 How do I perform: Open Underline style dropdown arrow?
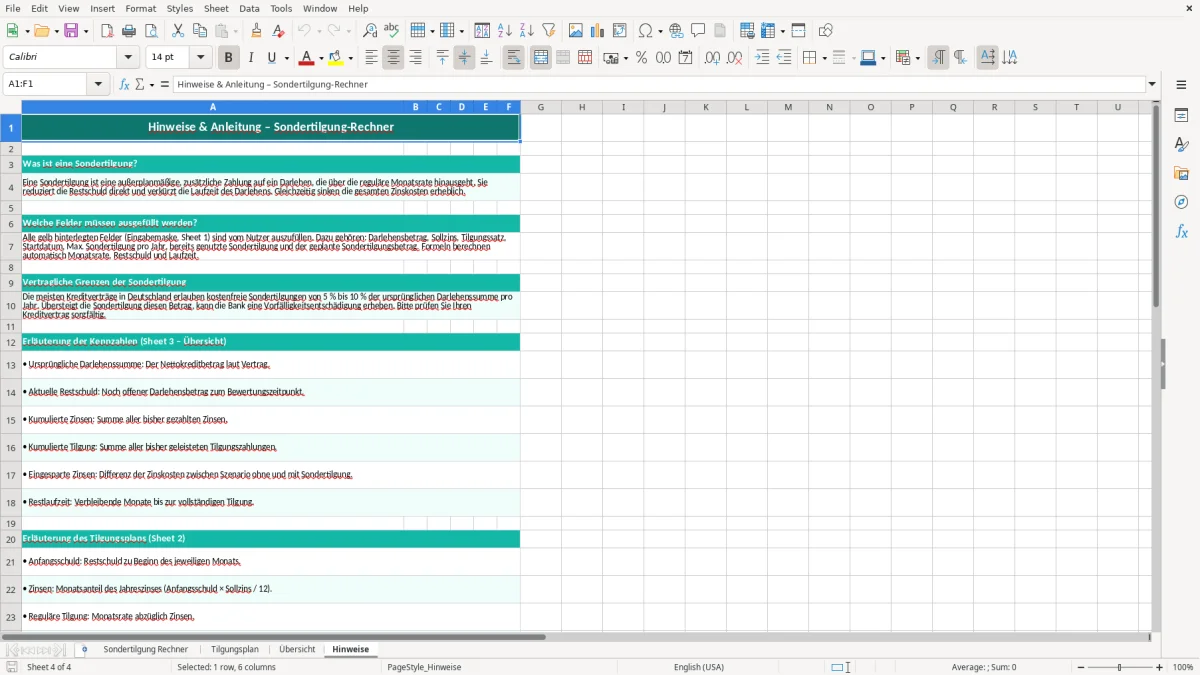pos(286,58)
